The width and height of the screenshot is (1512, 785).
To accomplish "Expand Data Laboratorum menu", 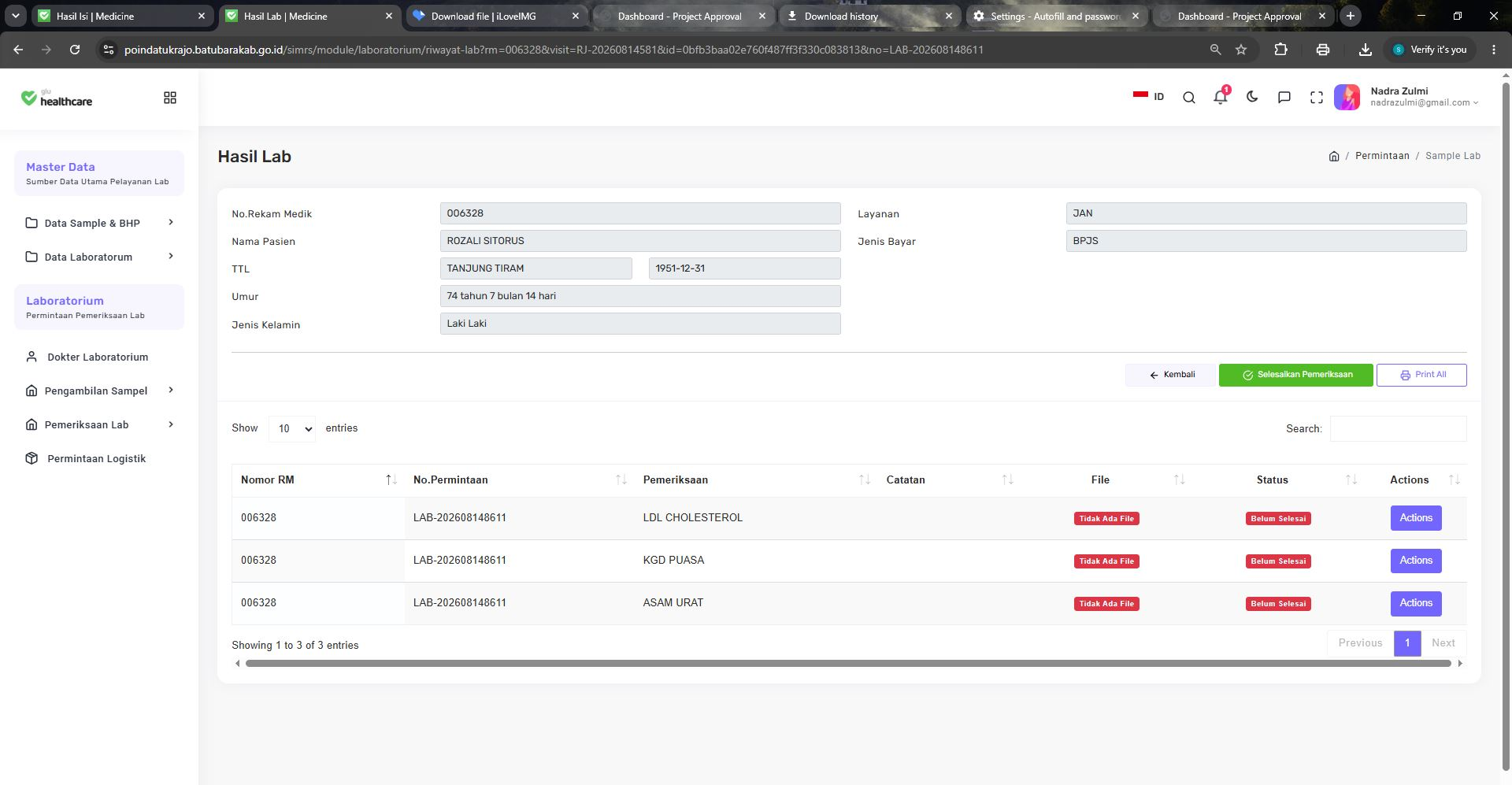I will pyautogui.click(x=99, y=257).
